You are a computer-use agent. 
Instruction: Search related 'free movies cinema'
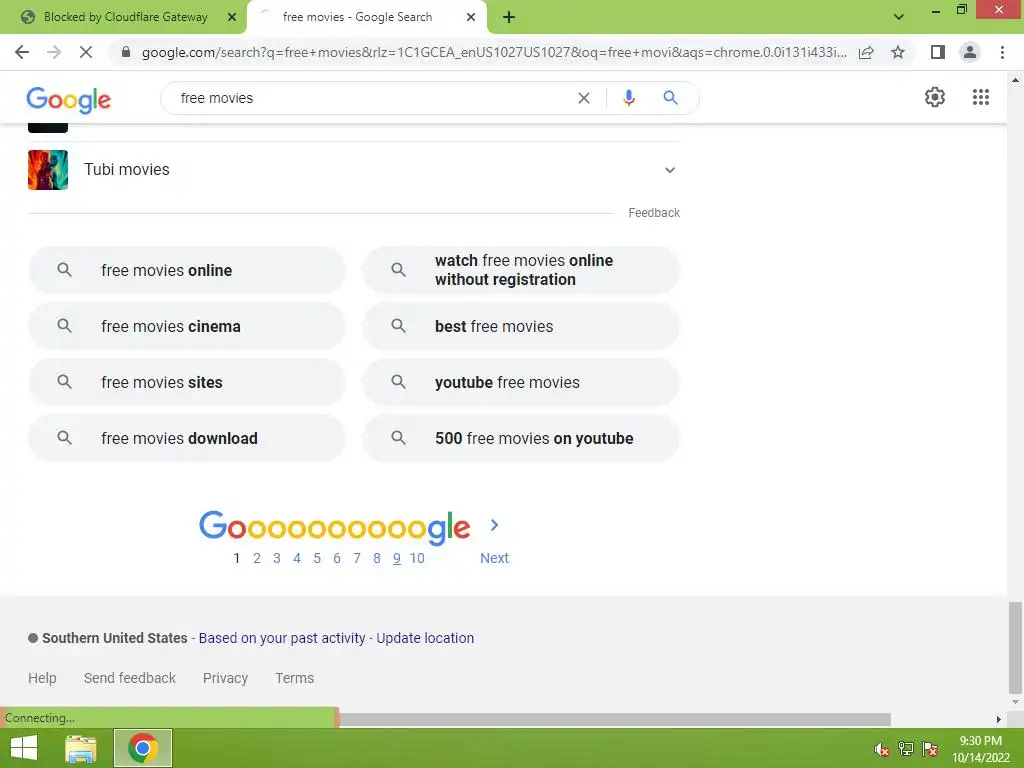[187, 326]
